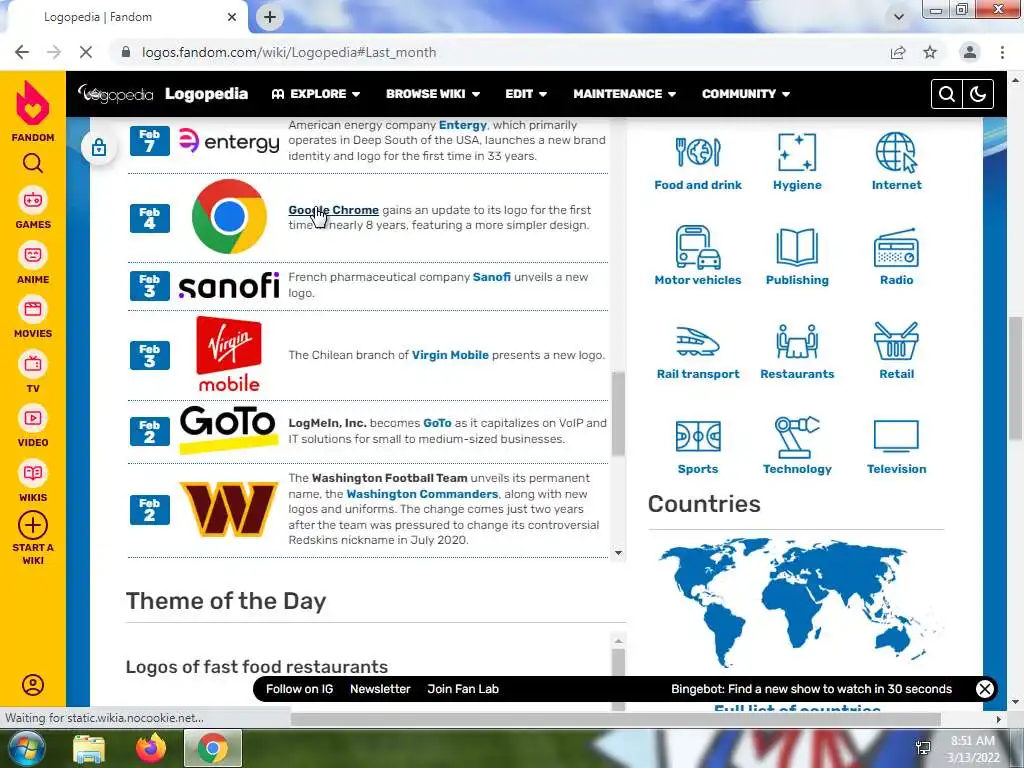Click the Bingebot promo text
The width and height of the screenshot is (1024, 768).
(811, 689)
